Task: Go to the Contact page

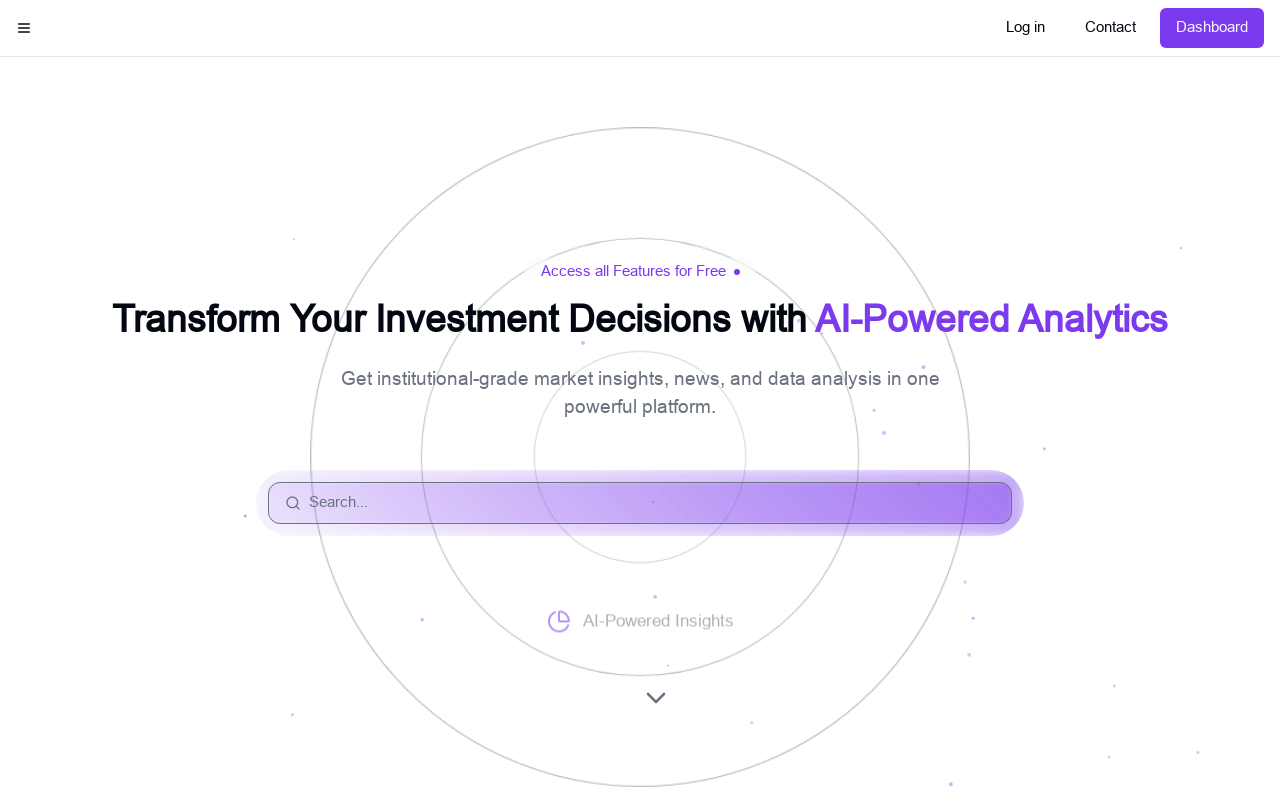Action: pos(1110,28)
